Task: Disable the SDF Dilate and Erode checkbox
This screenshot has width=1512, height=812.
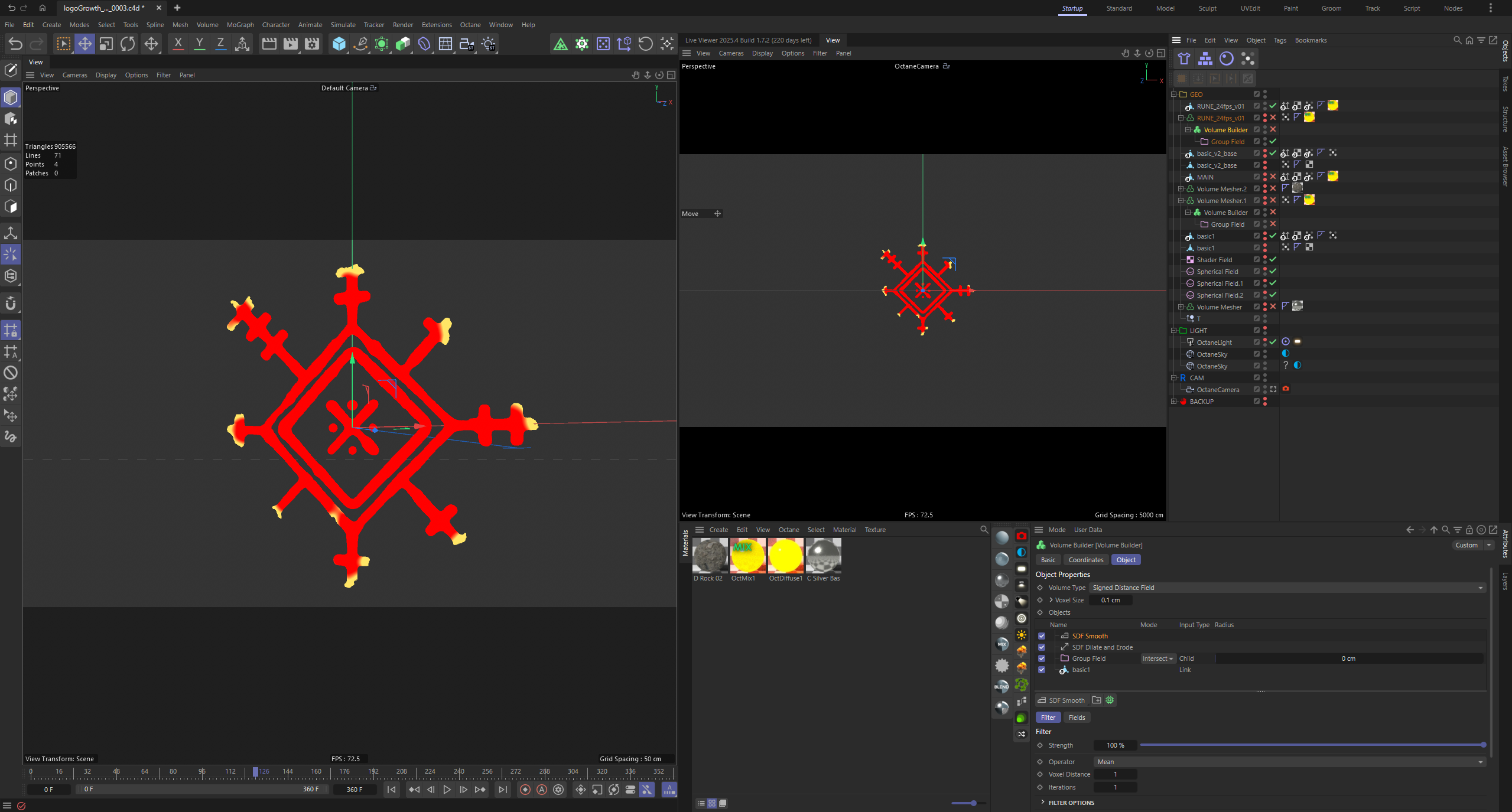Action: (1042, 647)
